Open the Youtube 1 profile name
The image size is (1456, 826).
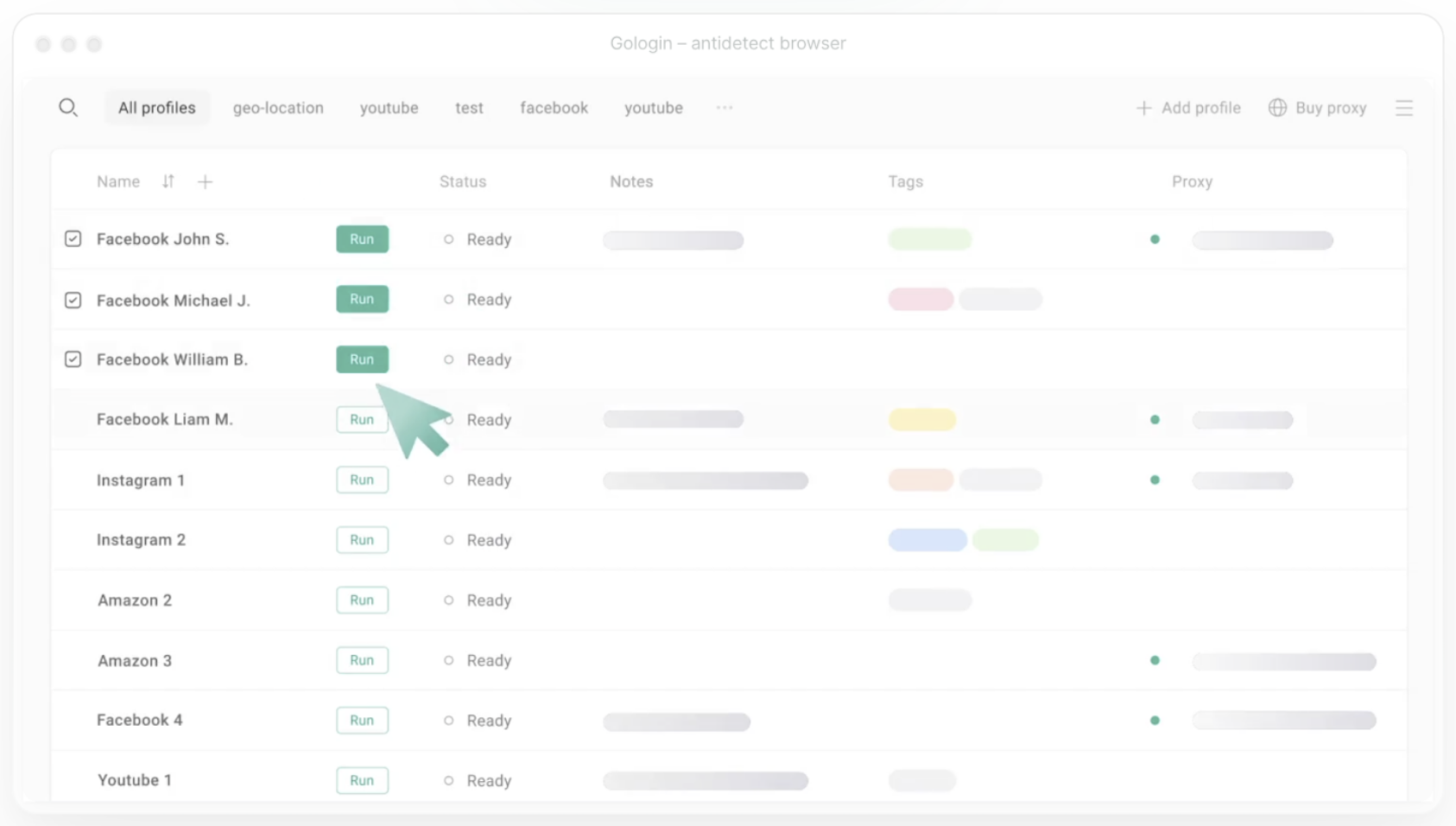[135, 780]
